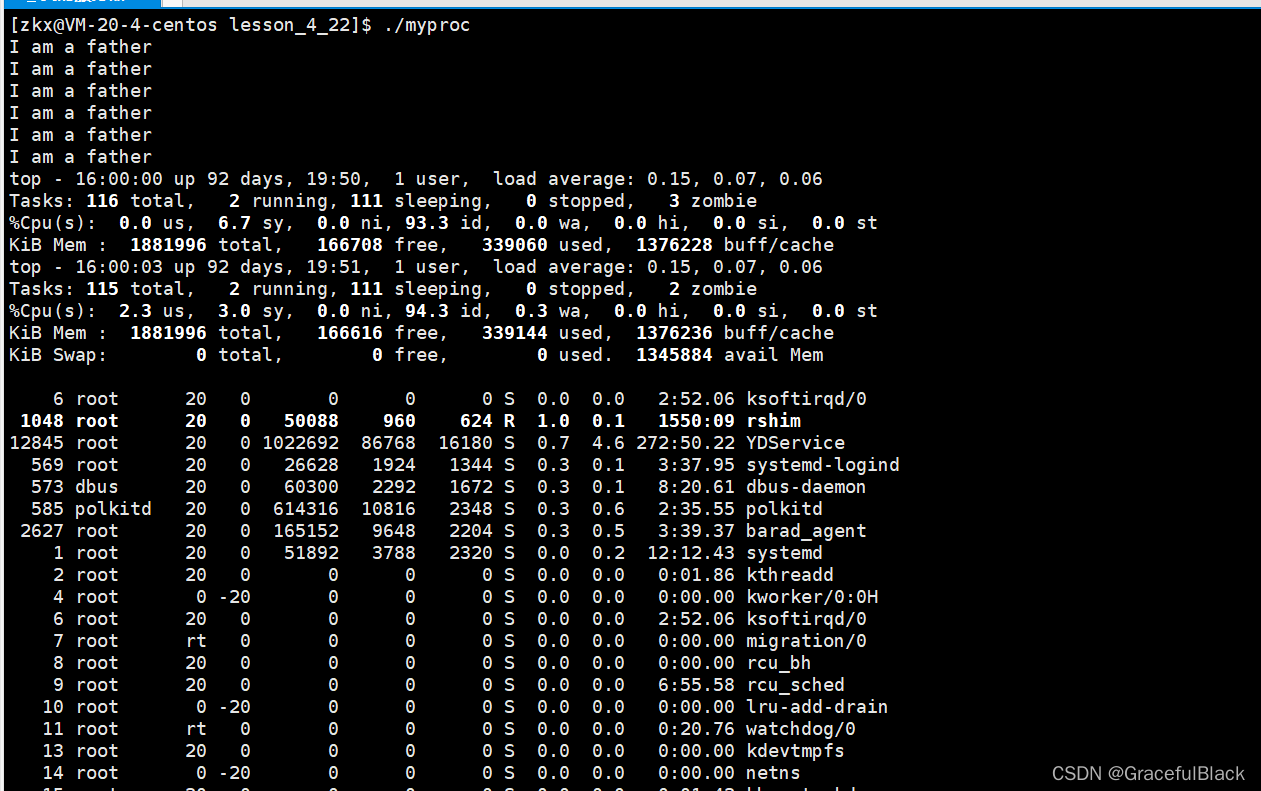Click the 1376228 buff/cache value
Viewport: 1261px width, 791px height.
[x=674, y=245]
